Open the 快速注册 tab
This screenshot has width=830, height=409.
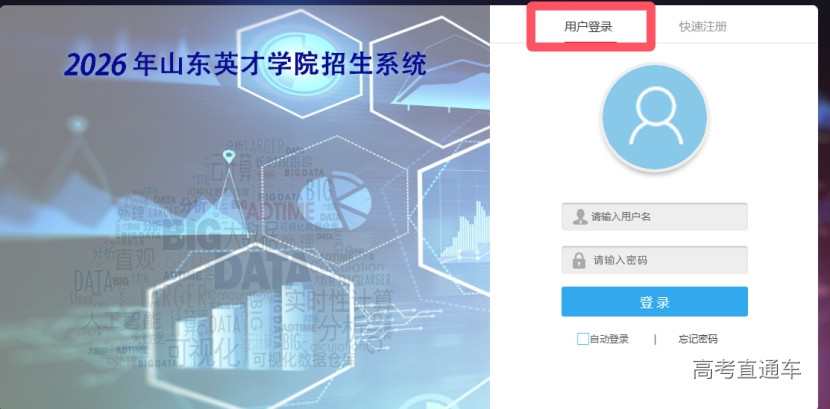point(703,26)
